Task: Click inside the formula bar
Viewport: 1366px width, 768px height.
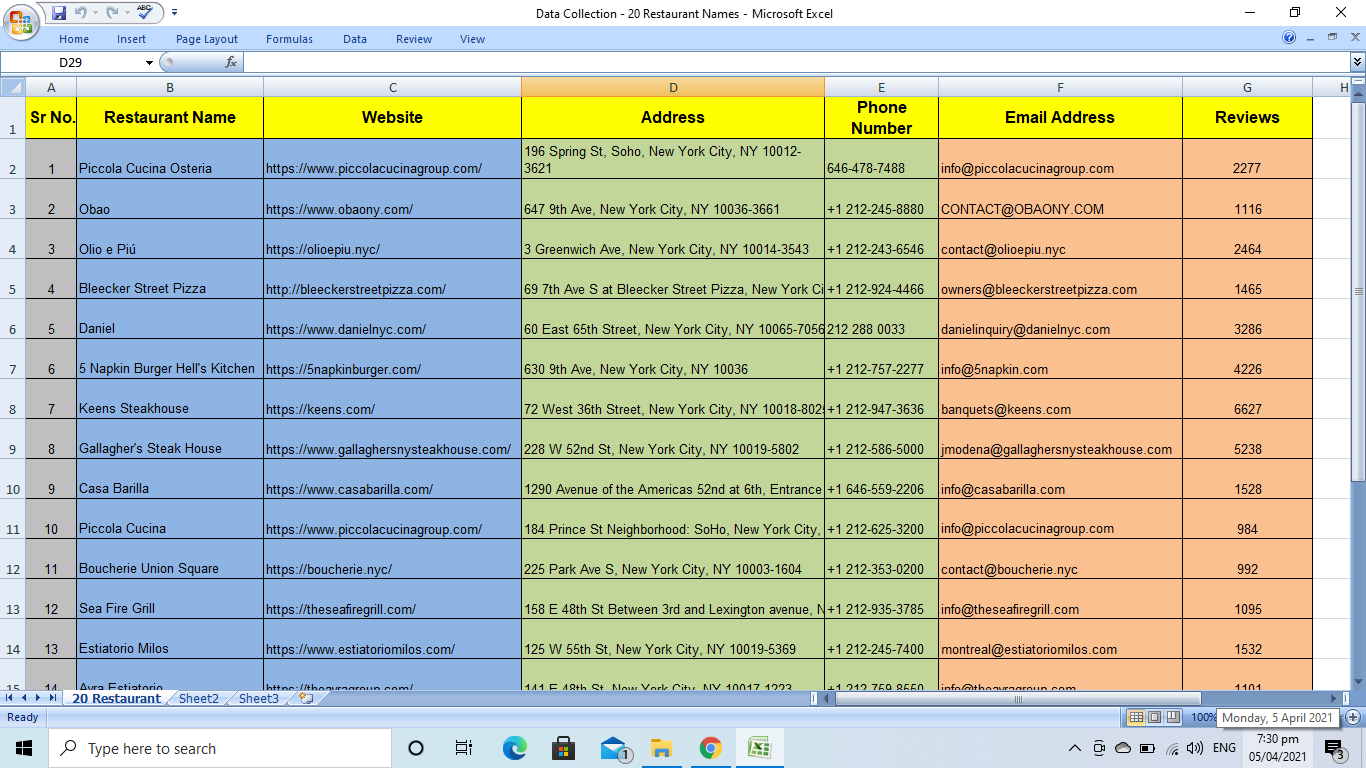Action: point(796,62)
